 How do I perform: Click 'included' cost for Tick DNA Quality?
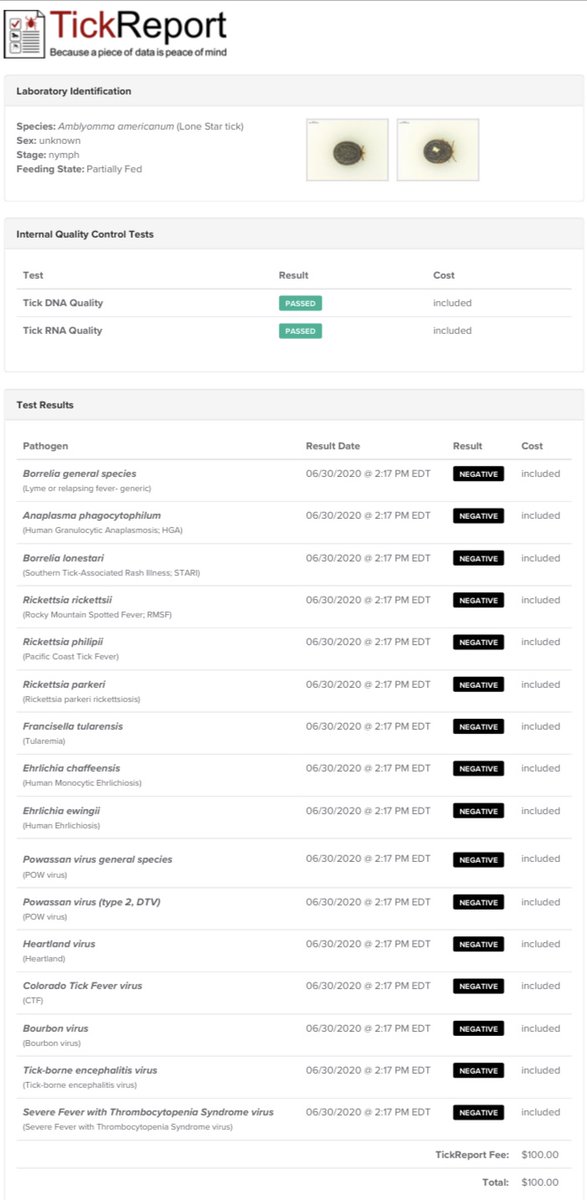click(452, 303)
